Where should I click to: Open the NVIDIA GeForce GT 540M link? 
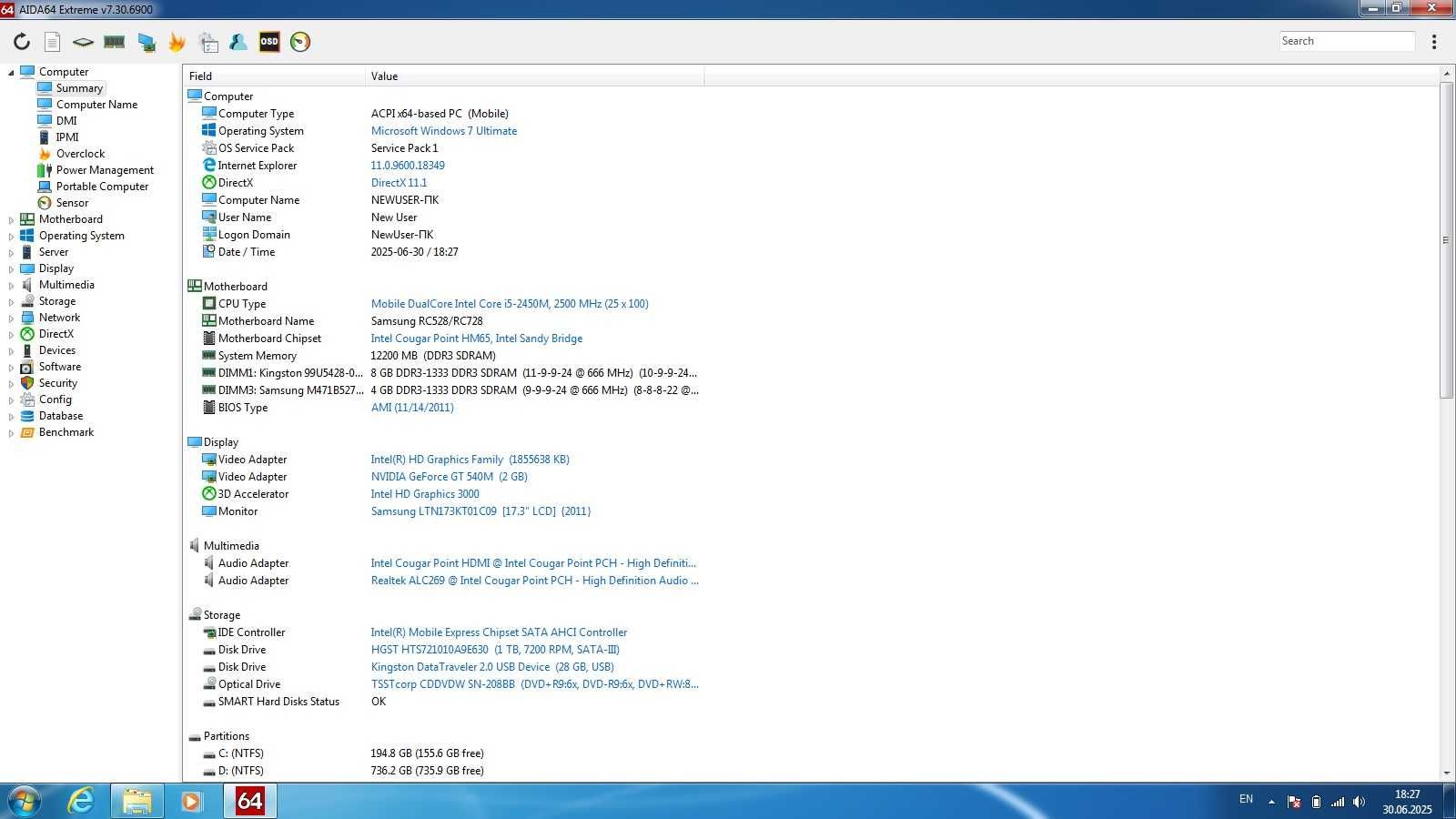(450, 477)
